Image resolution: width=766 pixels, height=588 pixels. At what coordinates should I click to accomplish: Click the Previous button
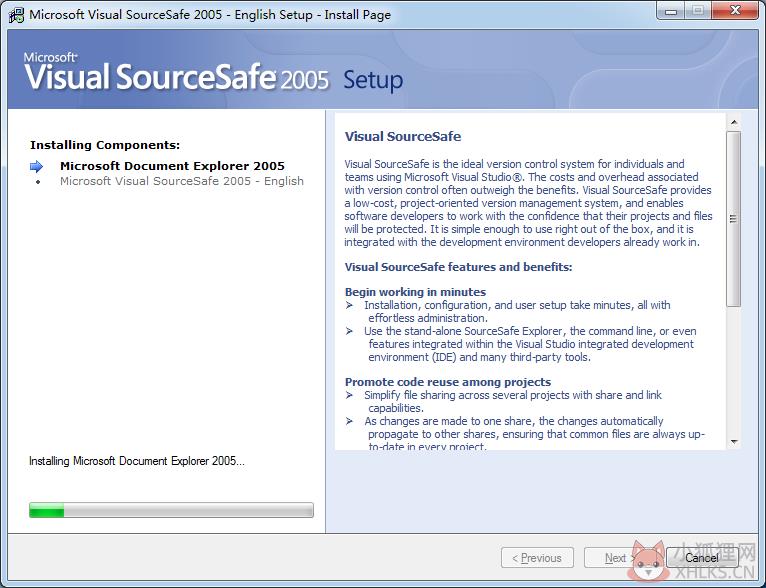pos(537,557)
